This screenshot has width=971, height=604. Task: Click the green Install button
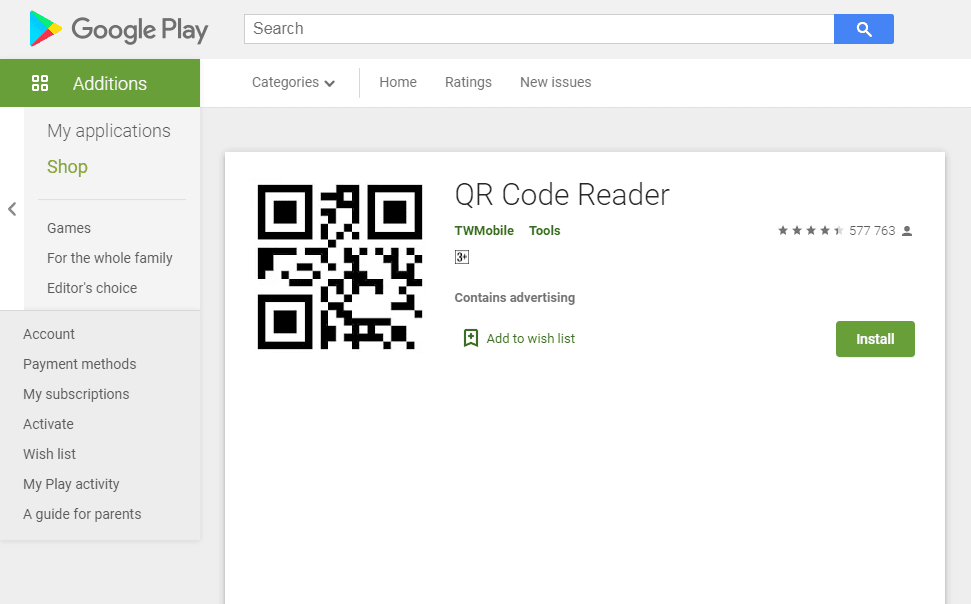(x=875, y=339)
